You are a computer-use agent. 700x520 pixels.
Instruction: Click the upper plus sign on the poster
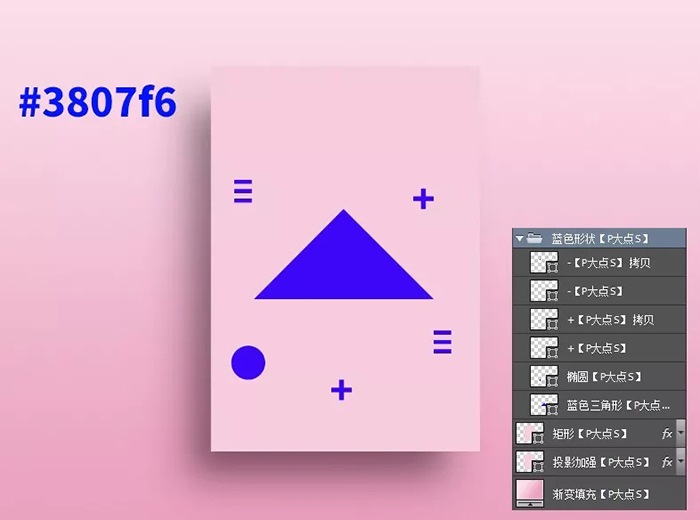click(423, 199)
